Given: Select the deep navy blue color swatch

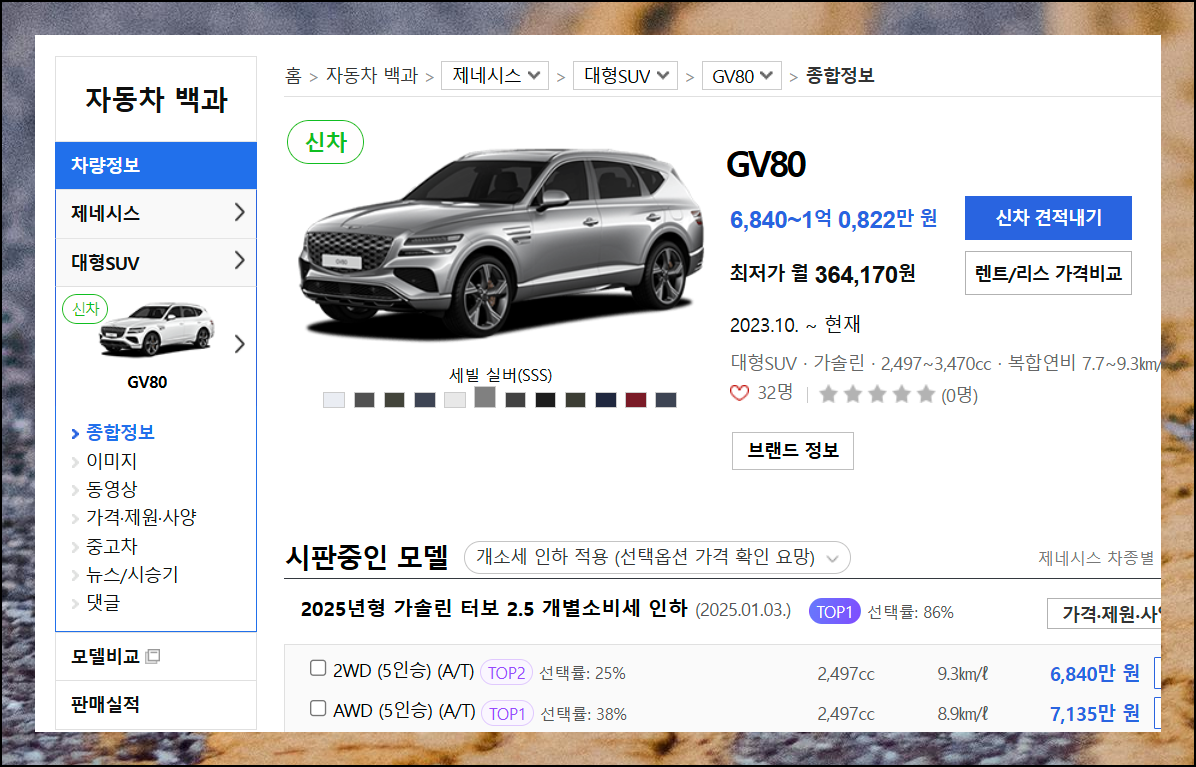Looking at the screenshot, I should pyautogui.click(x=606, y=400).
